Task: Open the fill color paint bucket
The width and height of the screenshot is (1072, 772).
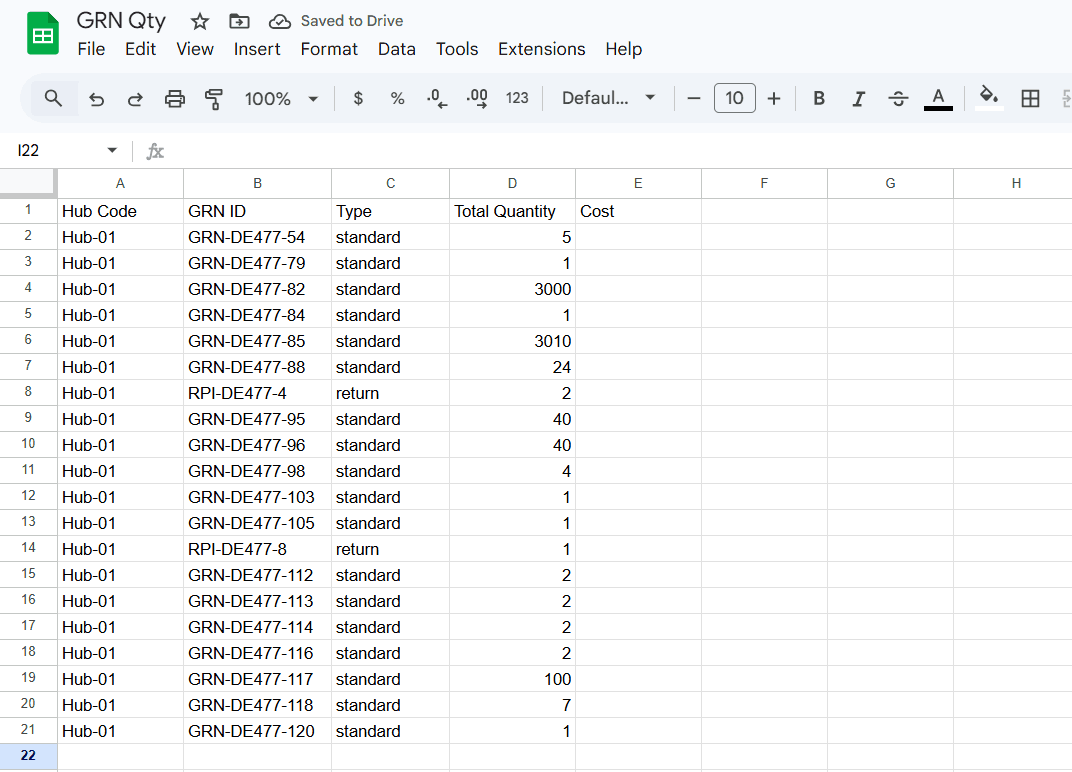Action: (x=988, y=98)
